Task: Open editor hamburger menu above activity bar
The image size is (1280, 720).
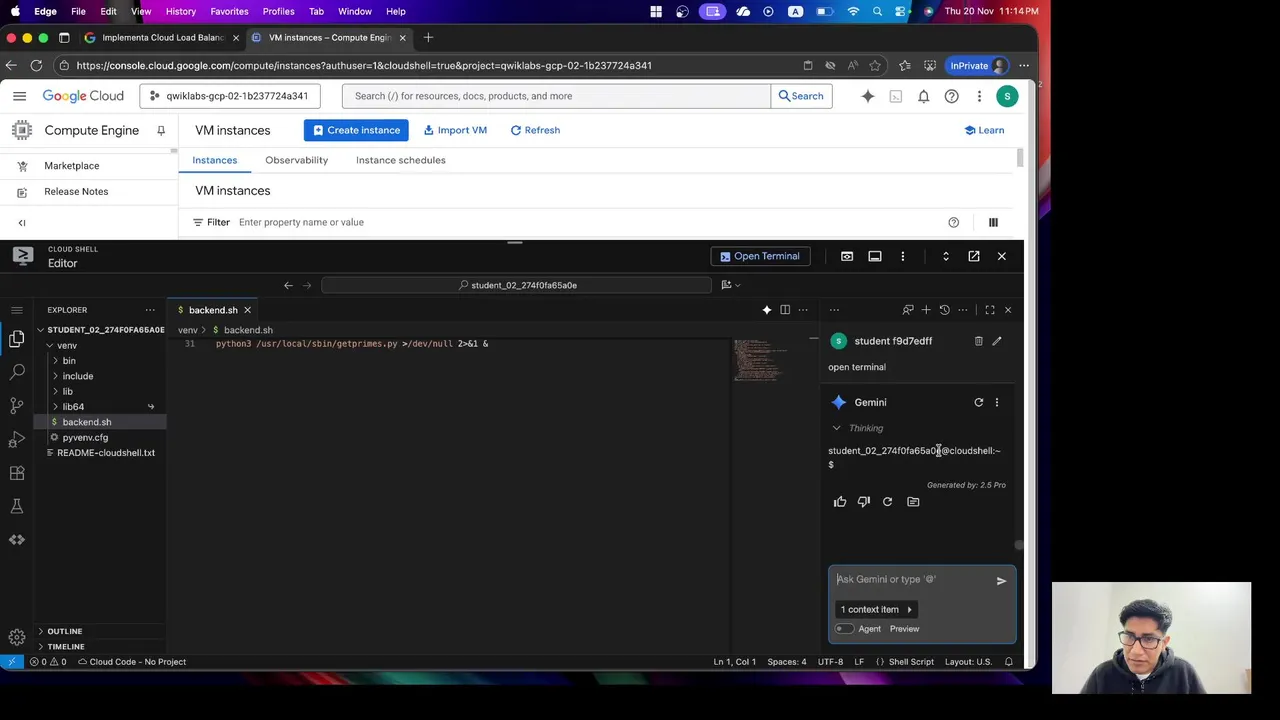Action: [17, 310]
